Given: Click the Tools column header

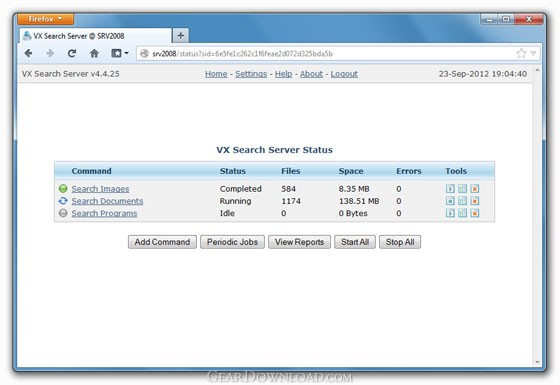Looking at the screenshot, I should pyautogui.click(x=456, y=171).
